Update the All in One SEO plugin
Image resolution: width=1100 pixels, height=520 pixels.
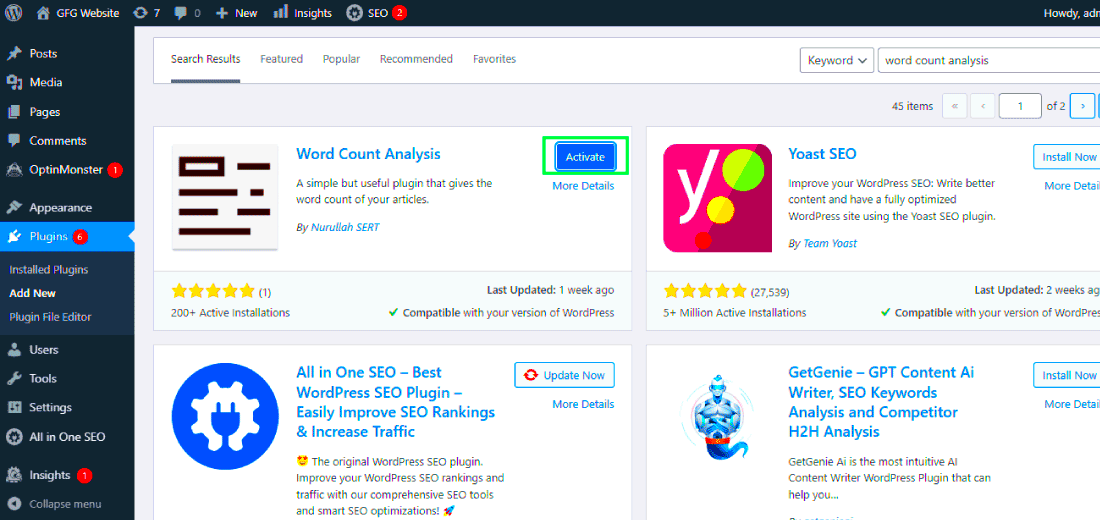click(x=564, y=375)
